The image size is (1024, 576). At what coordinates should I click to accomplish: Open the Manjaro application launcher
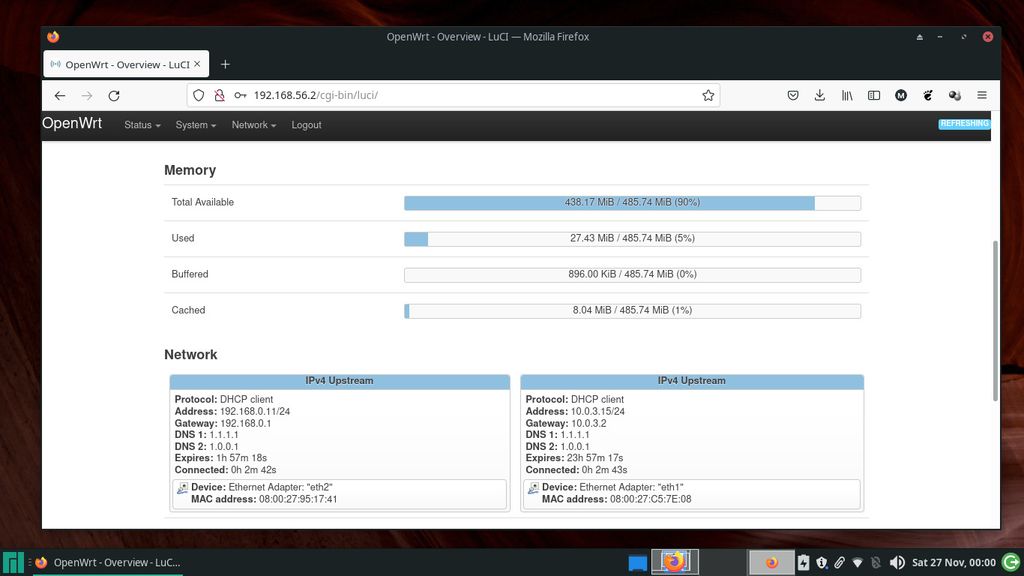pos(12,562)
